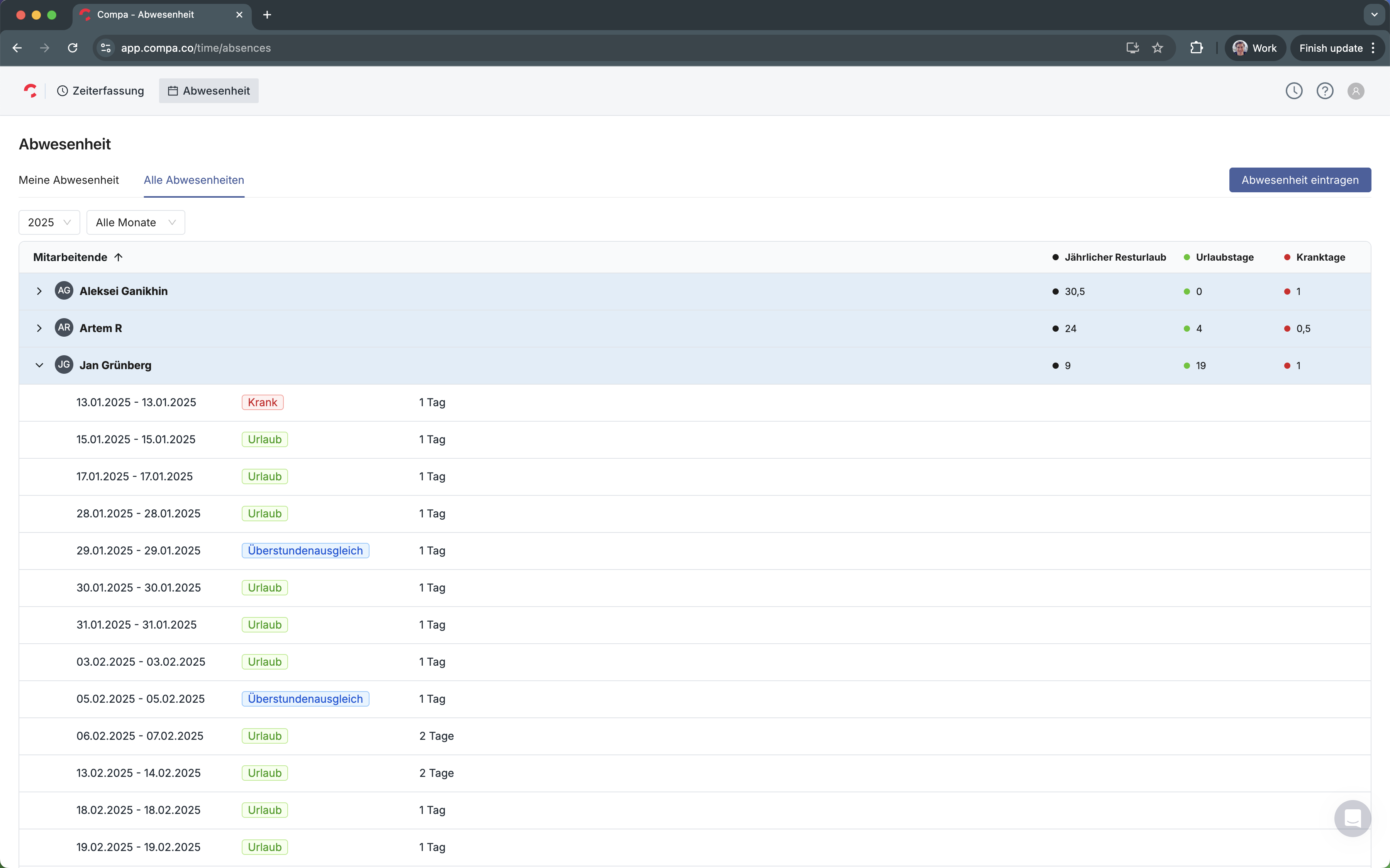Image resolution: width=1390 pixels, height=868 pixels.
Task: Reload the page
Action: (72, 48)
